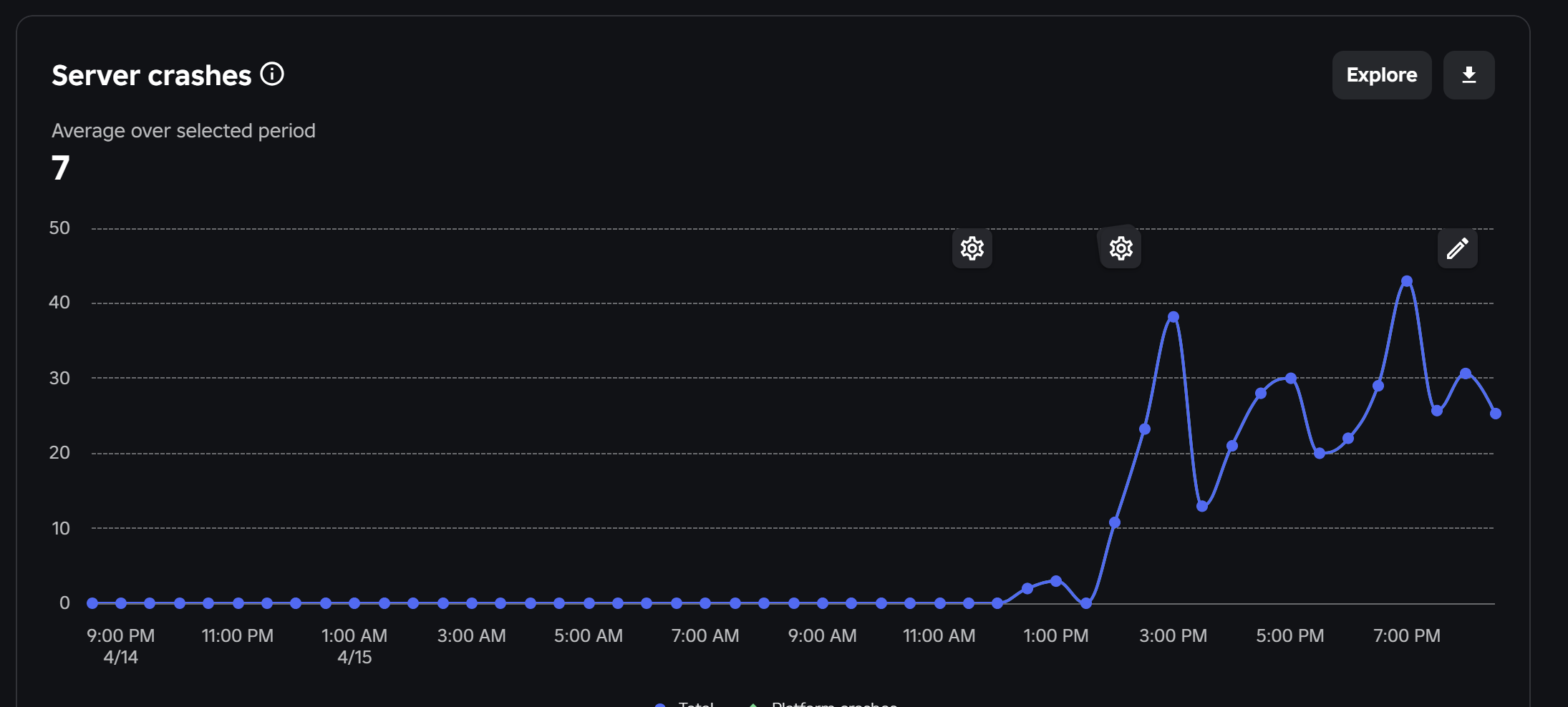Click the '9:00 PM 4/14' axis label

[x=120, y=646]
